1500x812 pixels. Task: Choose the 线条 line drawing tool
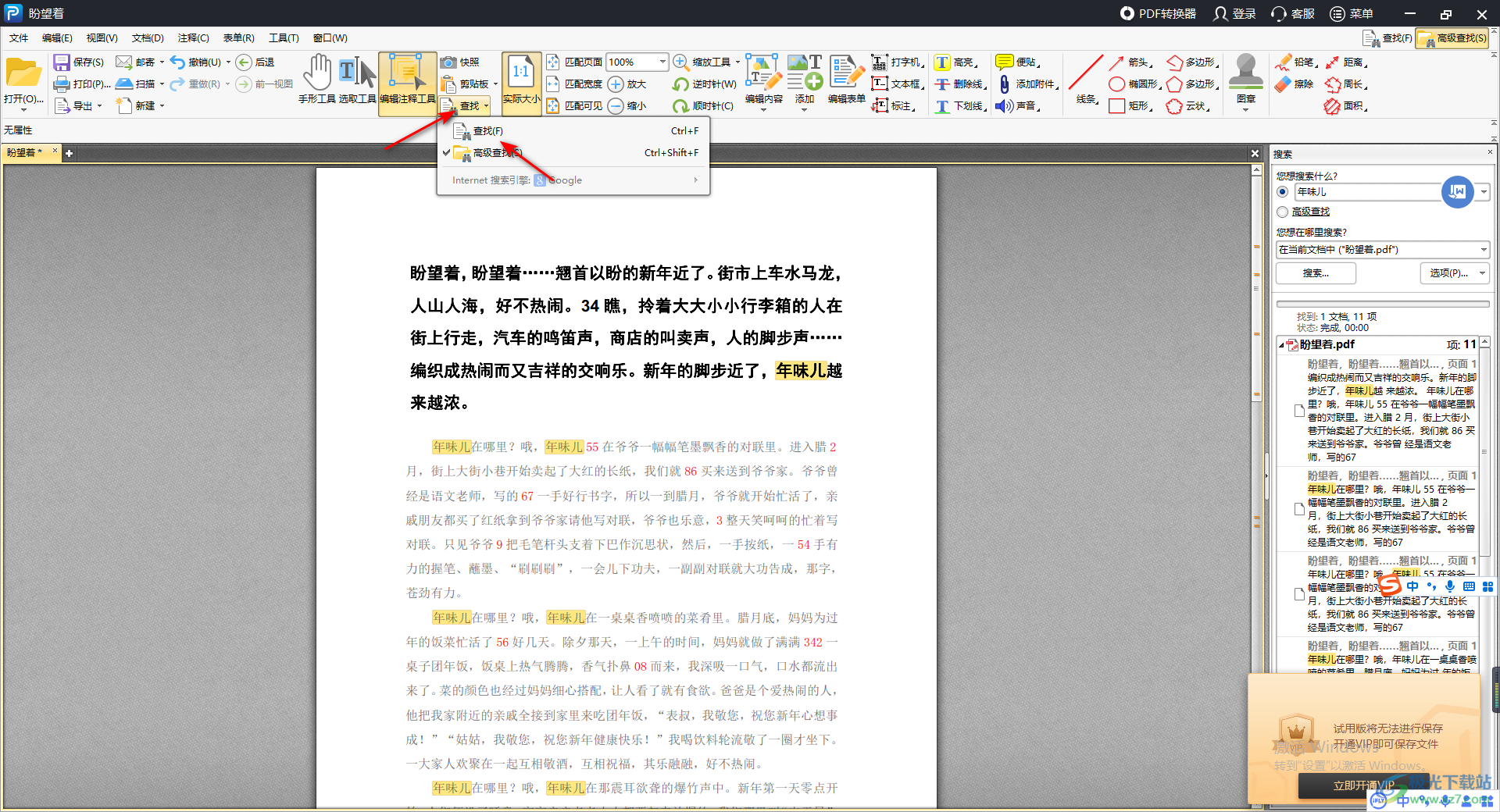1087,79
